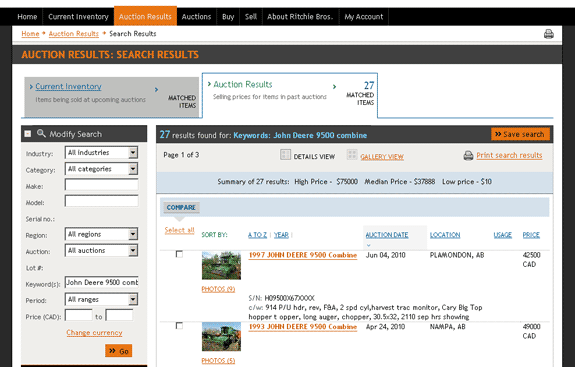Click the Select all link
575x367 pixels.
click(x=179, y=230)
